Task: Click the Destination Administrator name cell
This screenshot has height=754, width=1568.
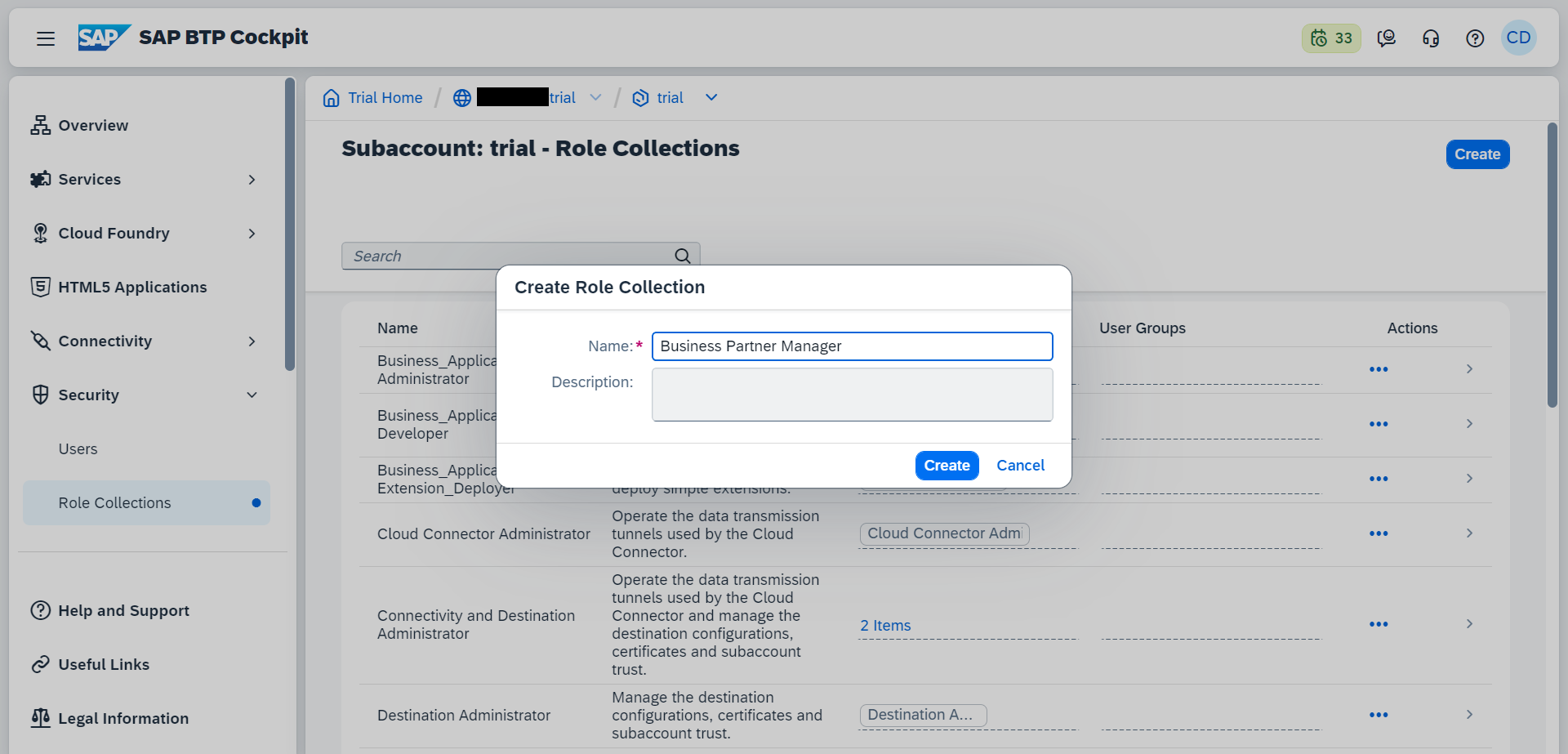Action: point(464,716)
